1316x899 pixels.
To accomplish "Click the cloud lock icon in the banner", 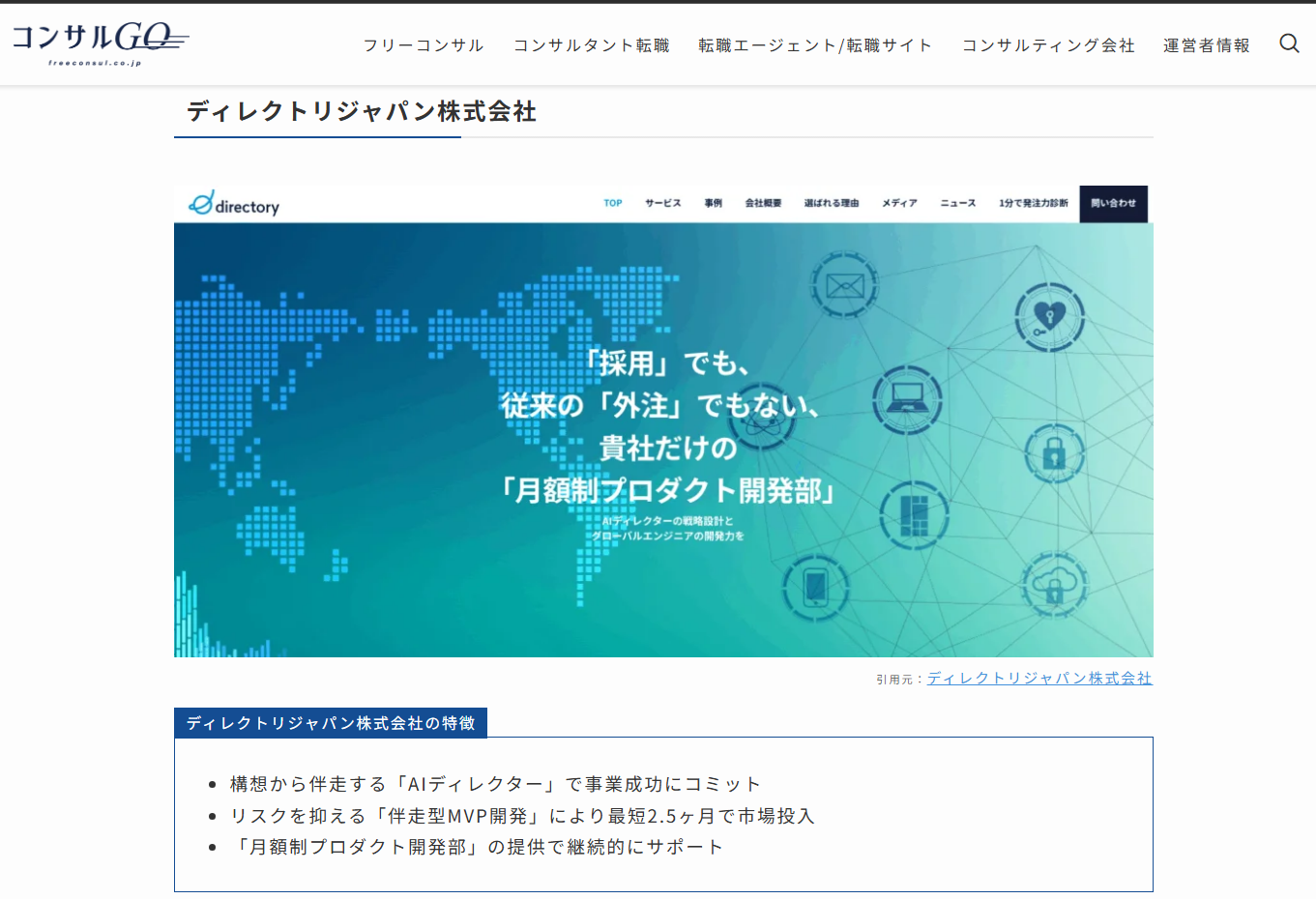I will click(1054, 585).
